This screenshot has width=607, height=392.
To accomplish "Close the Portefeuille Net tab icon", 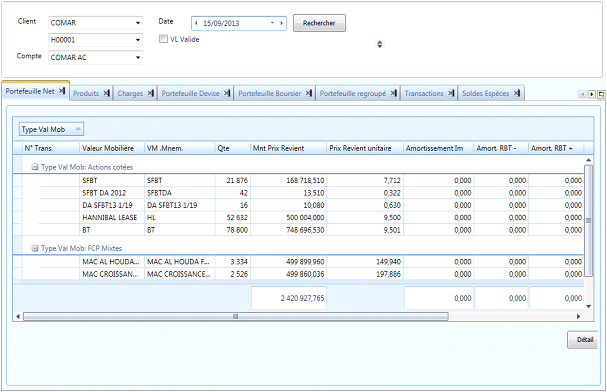I will pyautogui.click(x=62, y=91).
